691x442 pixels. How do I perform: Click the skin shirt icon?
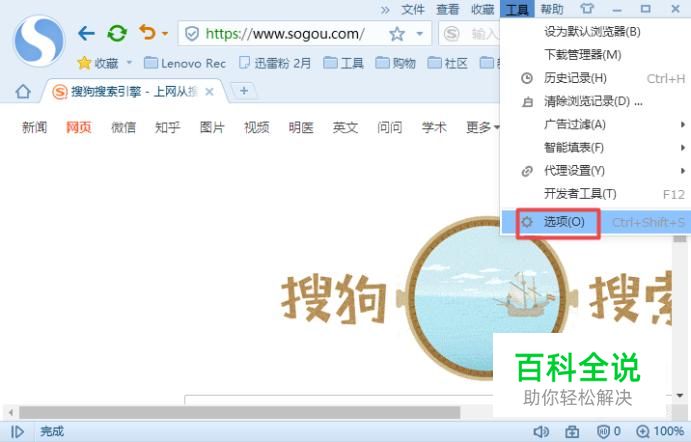pos(587,9)
